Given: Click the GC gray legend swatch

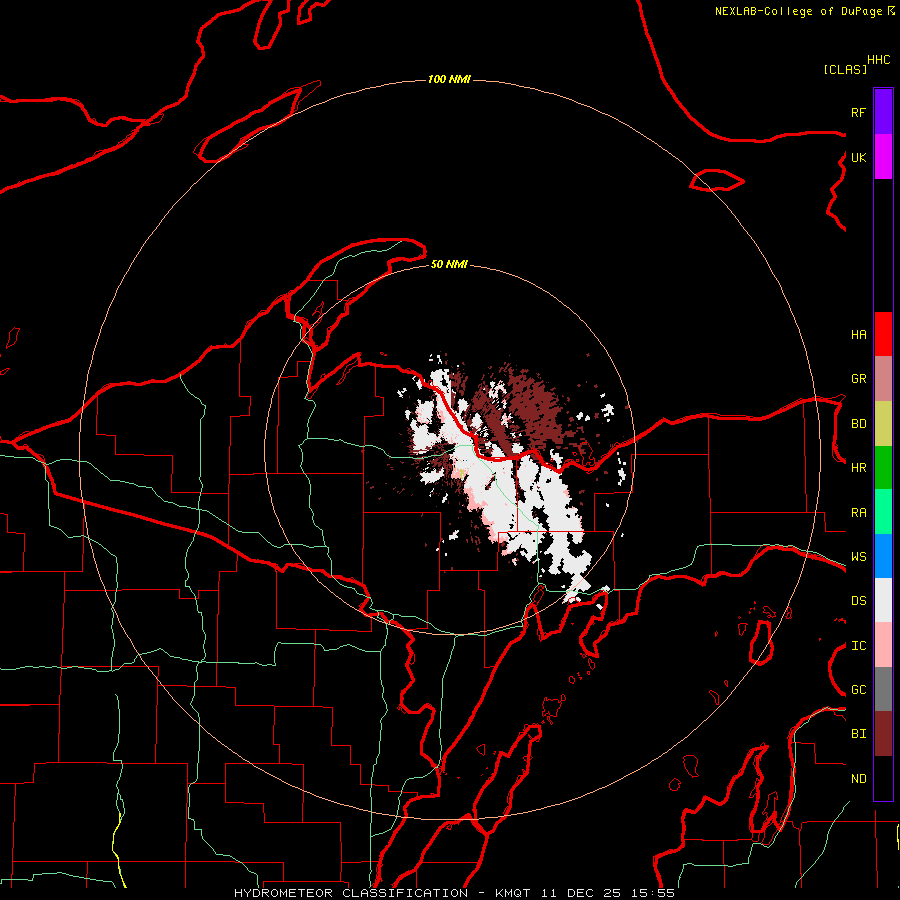Looking at the screenshot, I should [883, 689].
